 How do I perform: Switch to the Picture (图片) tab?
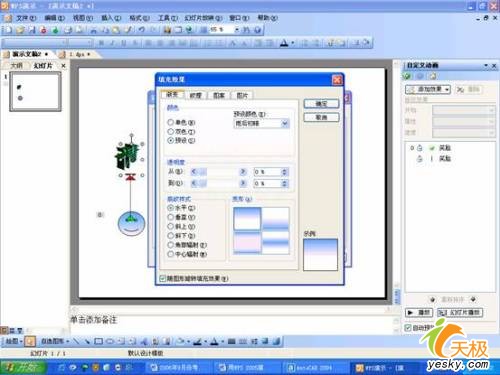242,96
